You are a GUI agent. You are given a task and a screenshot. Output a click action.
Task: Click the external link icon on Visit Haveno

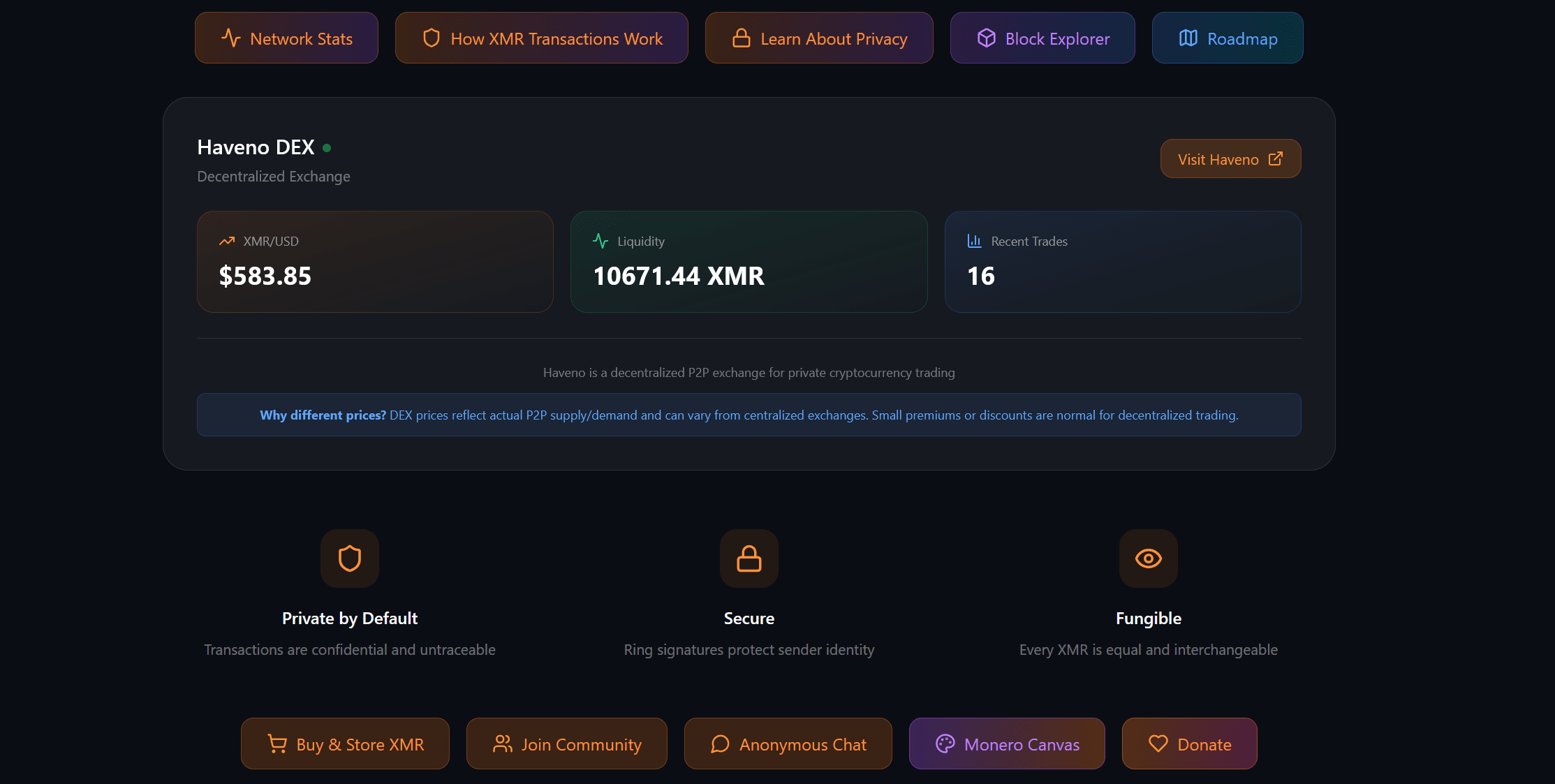click(1276, 159)
